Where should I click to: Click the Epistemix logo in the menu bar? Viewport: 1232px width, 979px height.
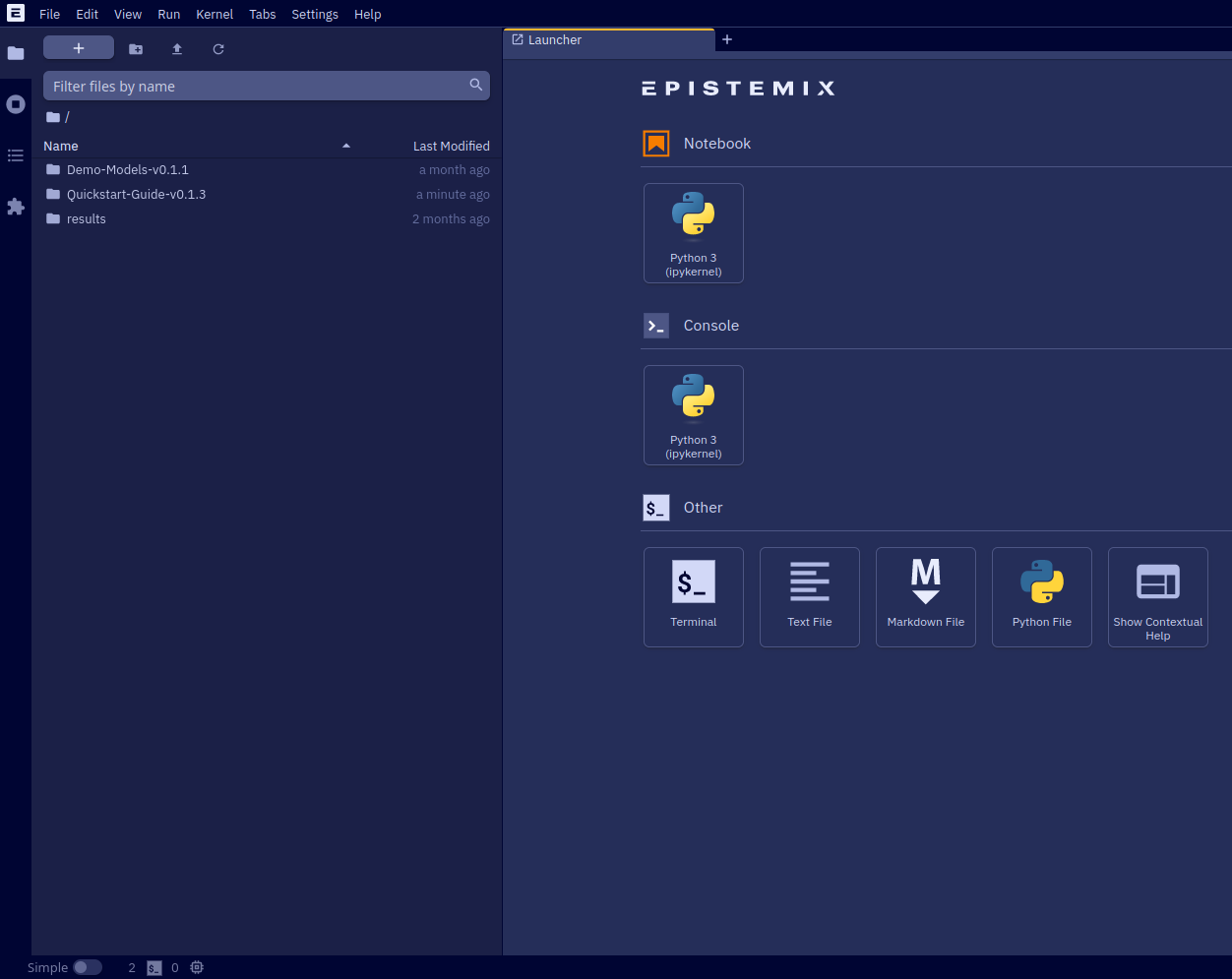coord(16,14)
